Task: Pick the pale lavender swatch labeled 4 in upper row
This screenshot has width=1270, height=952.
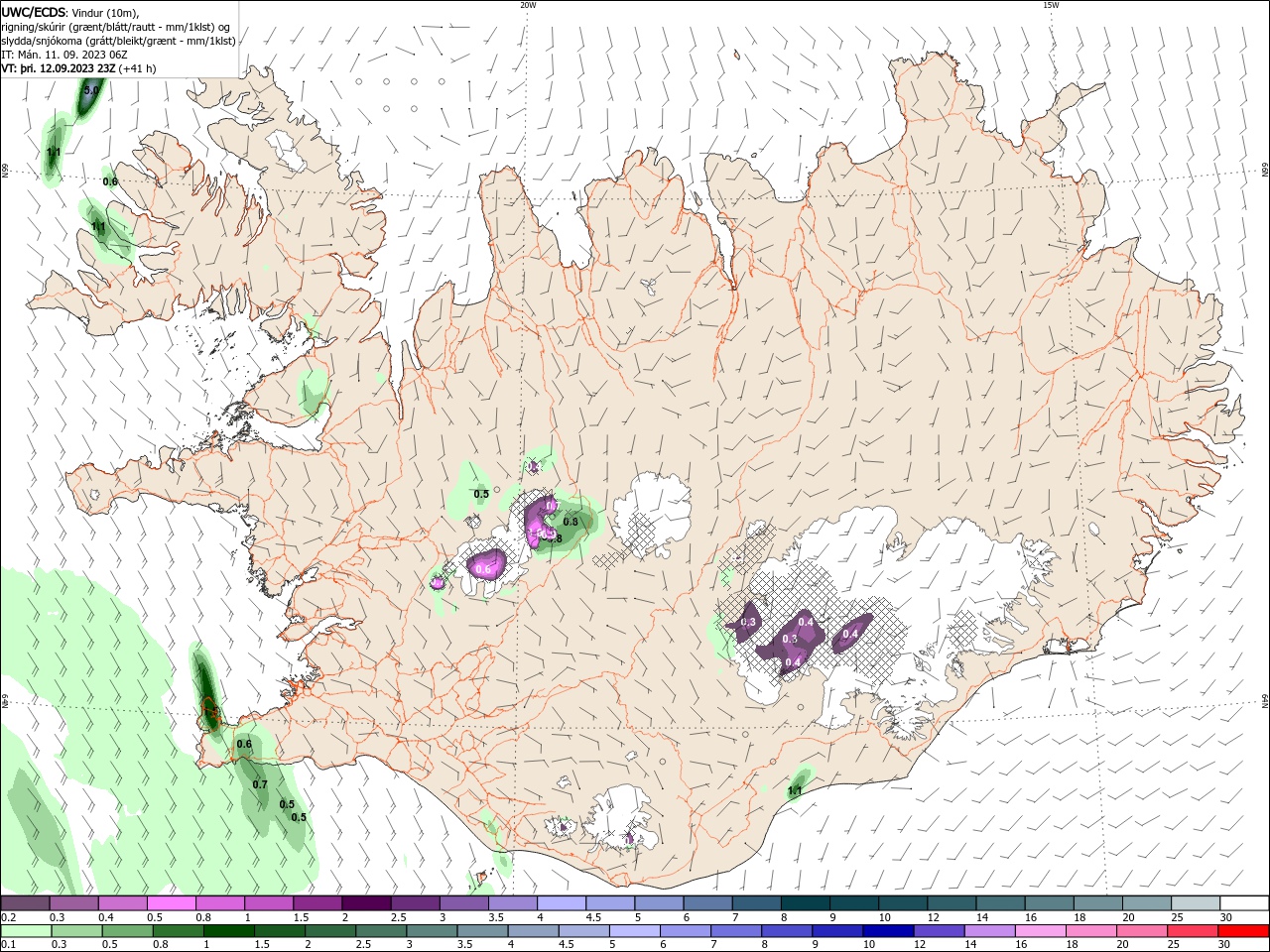Action: coord(562,903)
